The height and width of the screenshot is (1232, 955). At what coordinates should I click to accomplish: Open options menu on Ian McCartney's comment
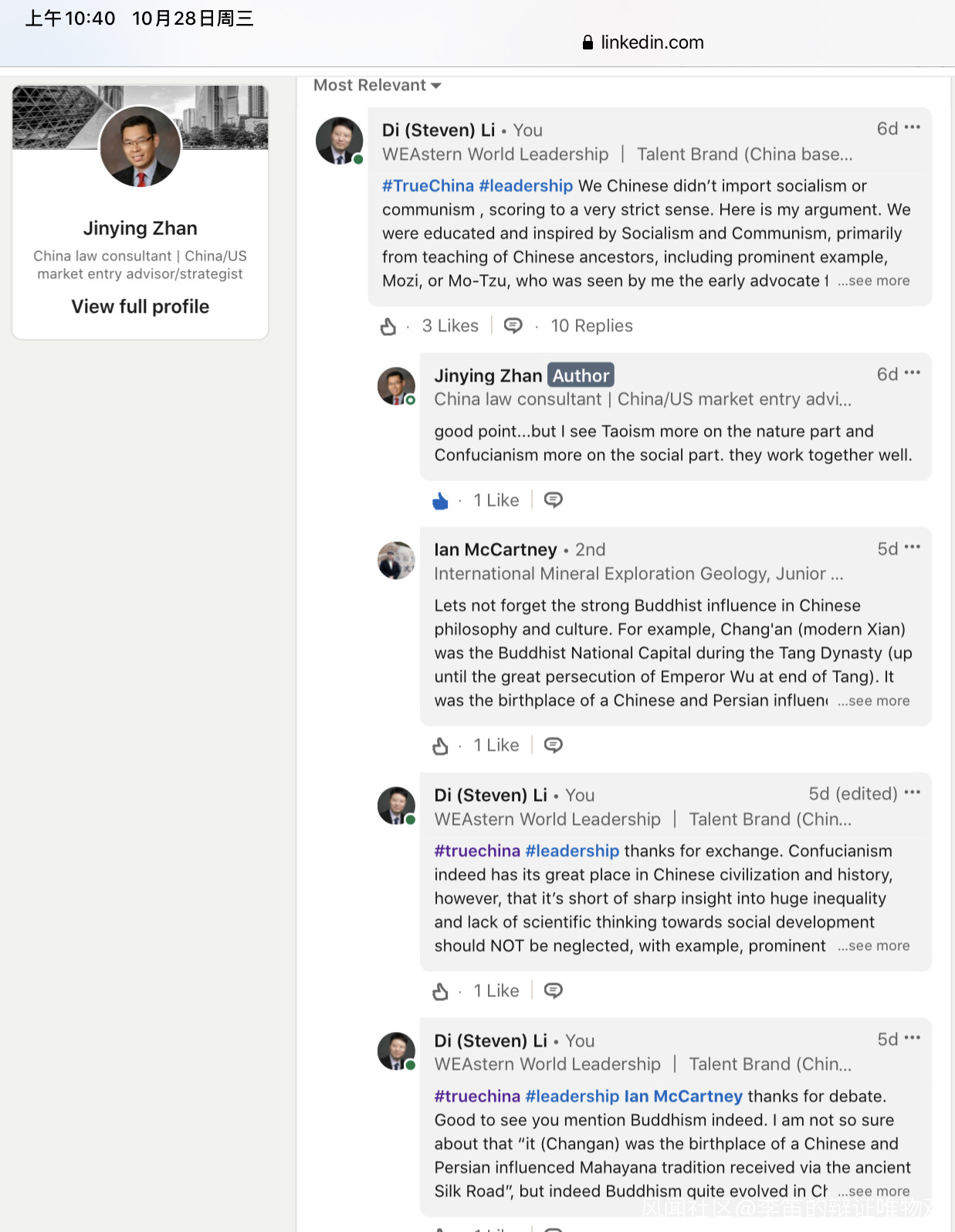pos(912,548)
